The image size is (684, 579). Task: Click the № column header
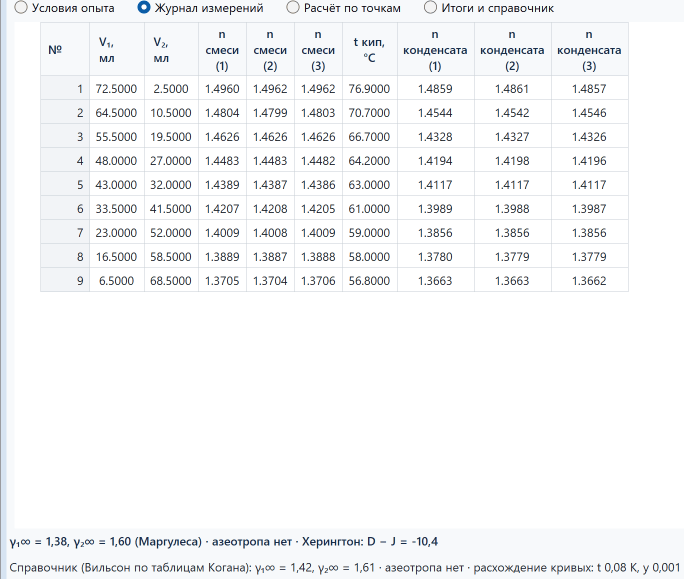(x=65, y=49)
